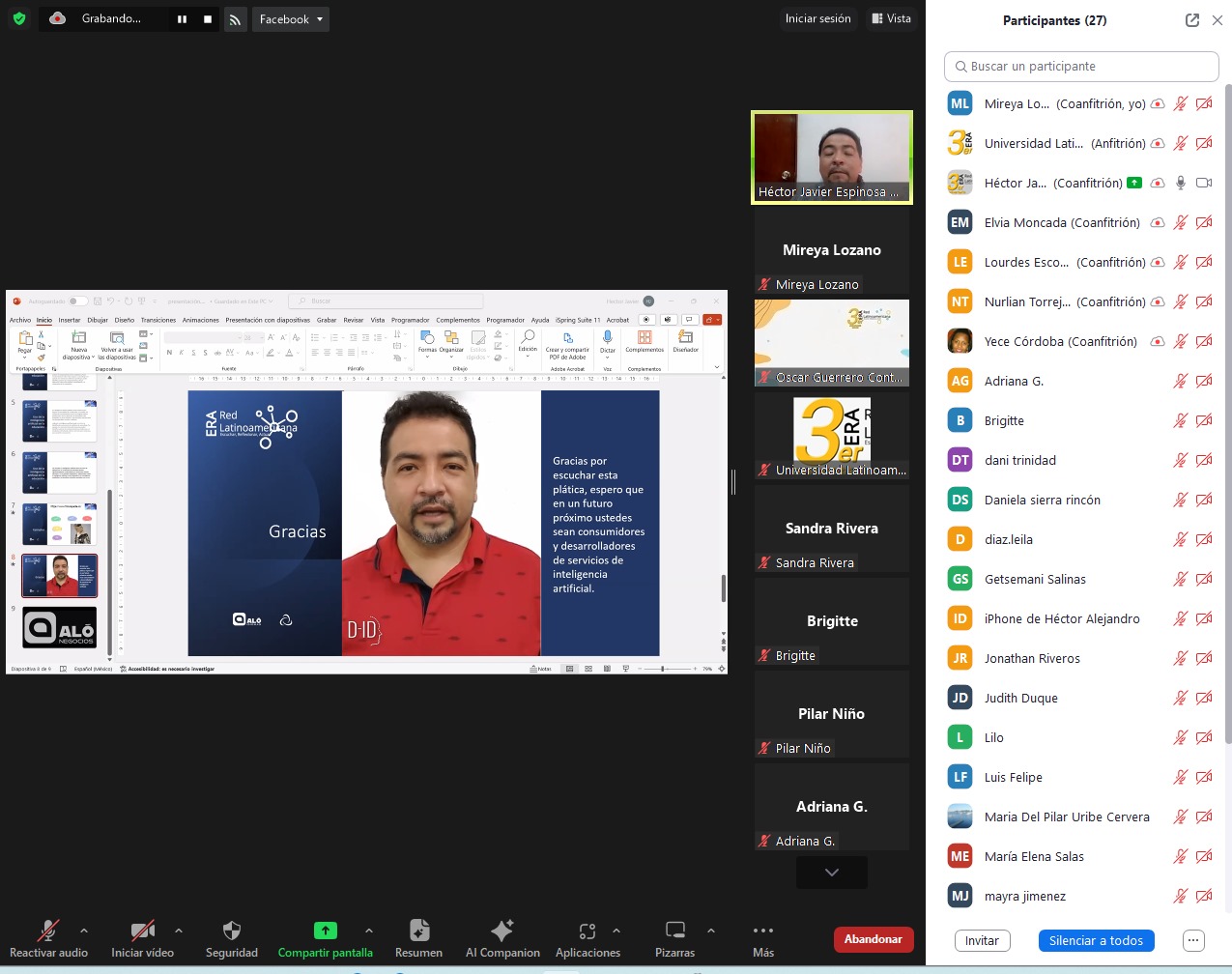Show more video tiles with down chevron
The width and height of the screenshot is (1232, 974).
tap(831, 873)
